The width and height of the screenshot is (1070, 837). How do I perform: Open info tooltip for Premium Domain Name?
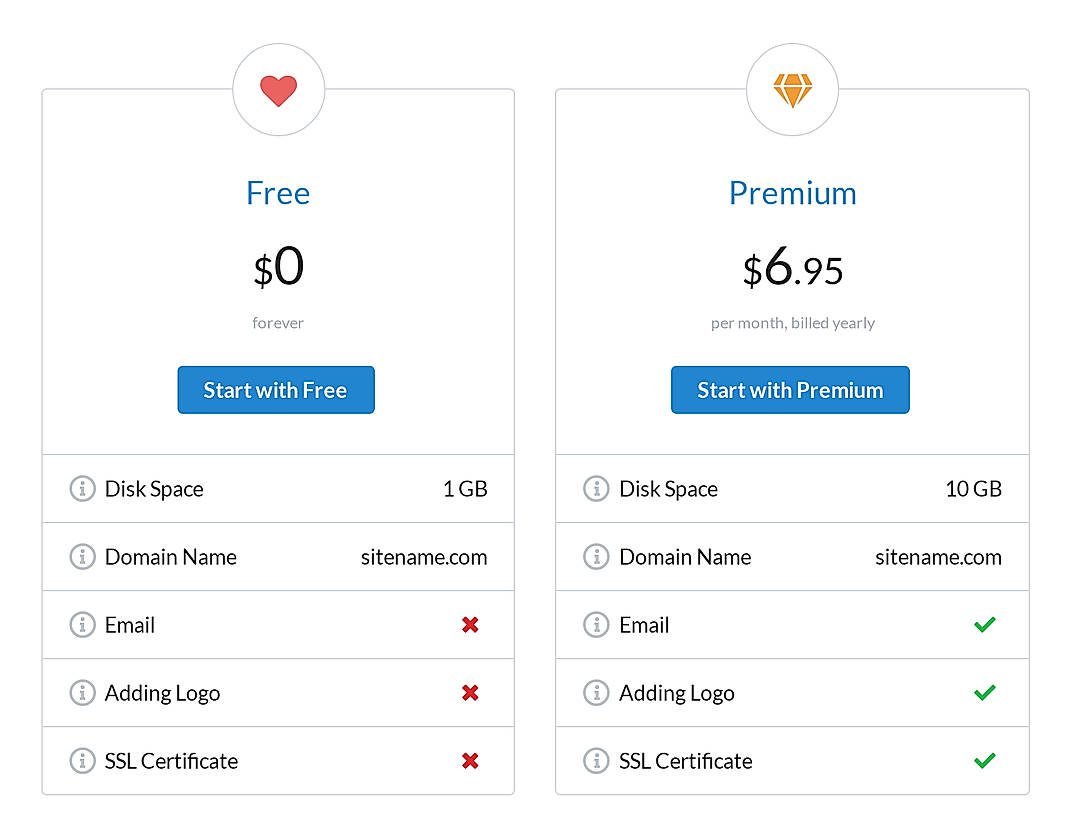tap(596, 556)
